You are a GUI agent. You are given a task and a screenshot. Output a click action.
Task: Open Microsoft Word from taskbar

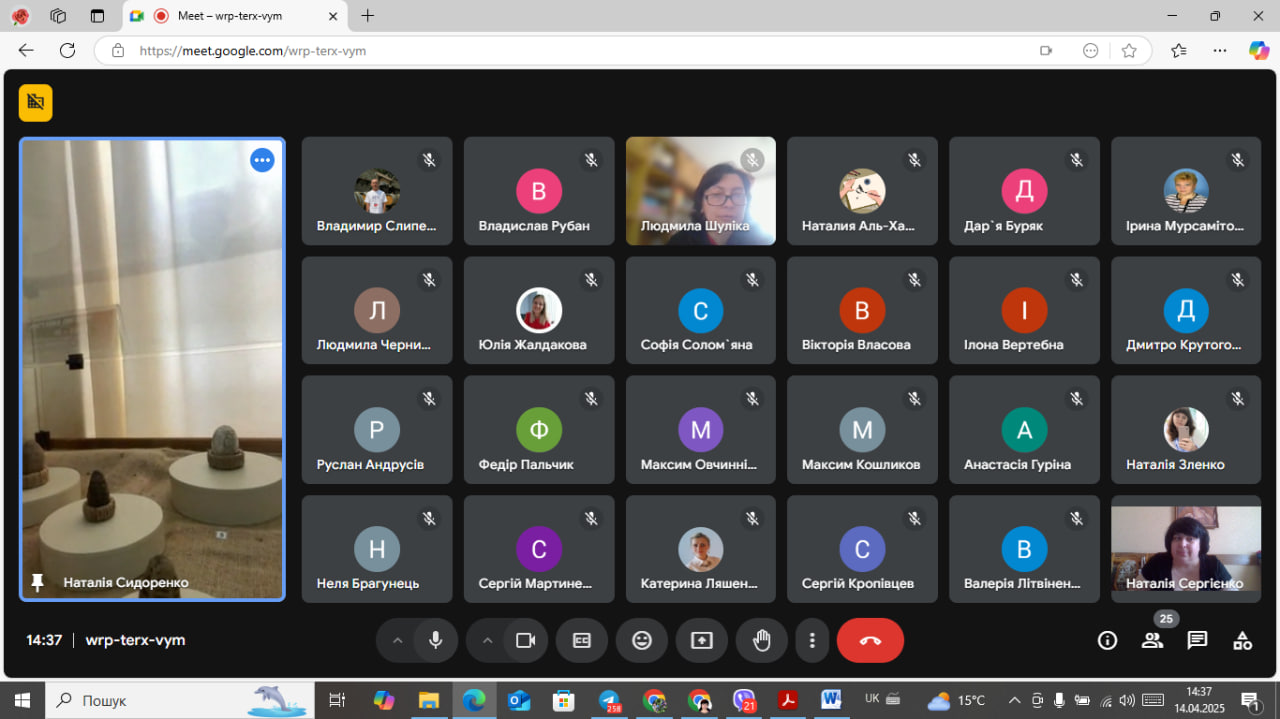click(831, 700)
